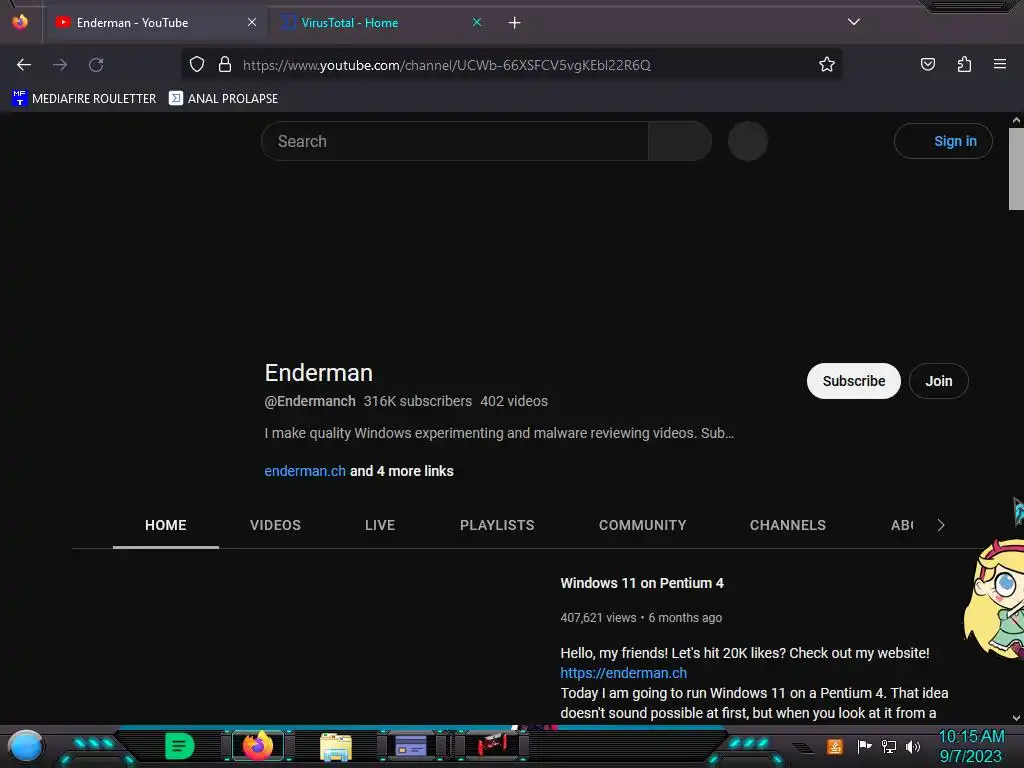This screenshot has height=768, width=1024.
Task: Go to the PLAYLISTS tab
Action: [497, 525]
